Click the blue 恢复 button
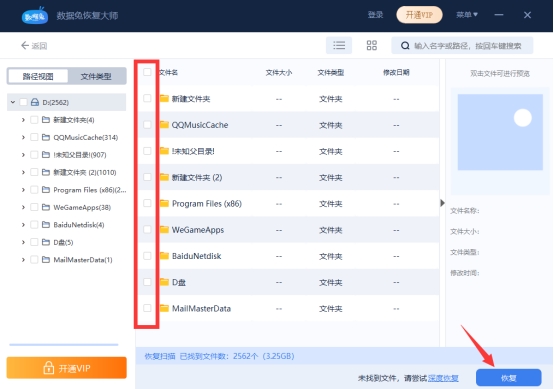Viewport: 554px width, 389px height. (x=508, y=378)
